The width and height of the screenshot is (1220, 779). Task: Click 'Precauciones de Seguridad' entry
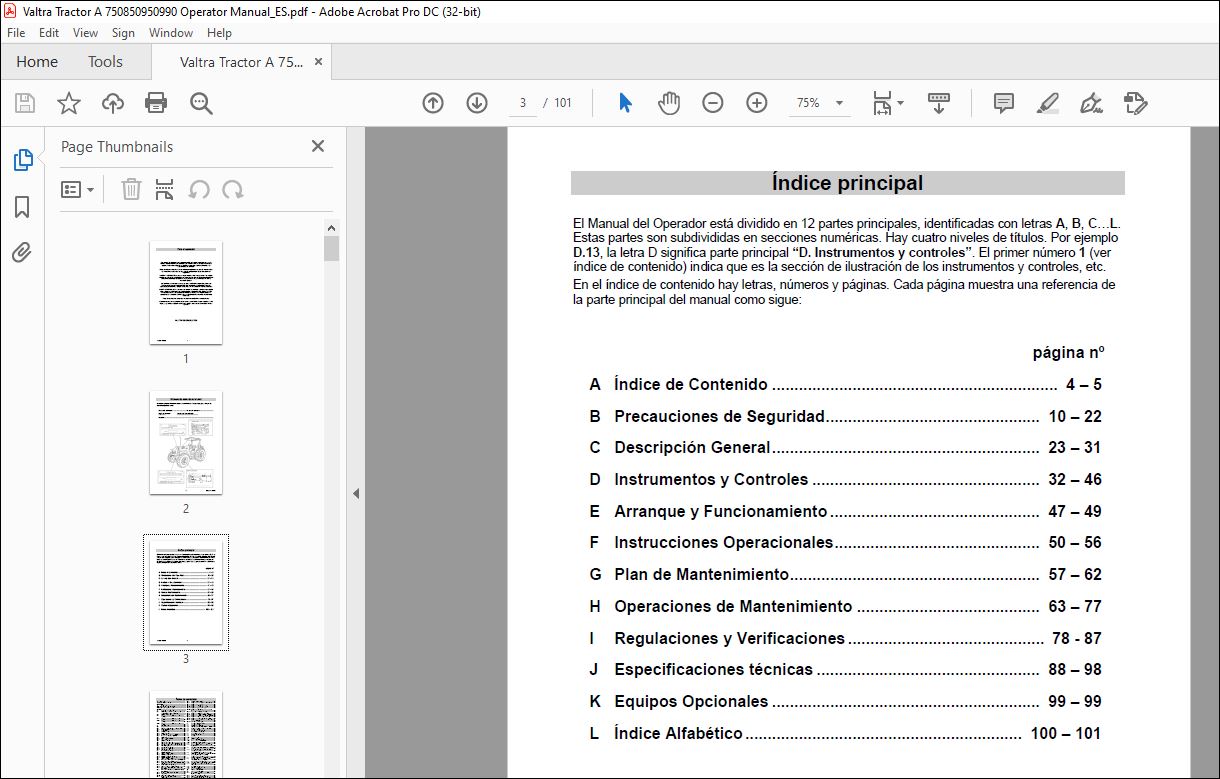tap(845, 416)
